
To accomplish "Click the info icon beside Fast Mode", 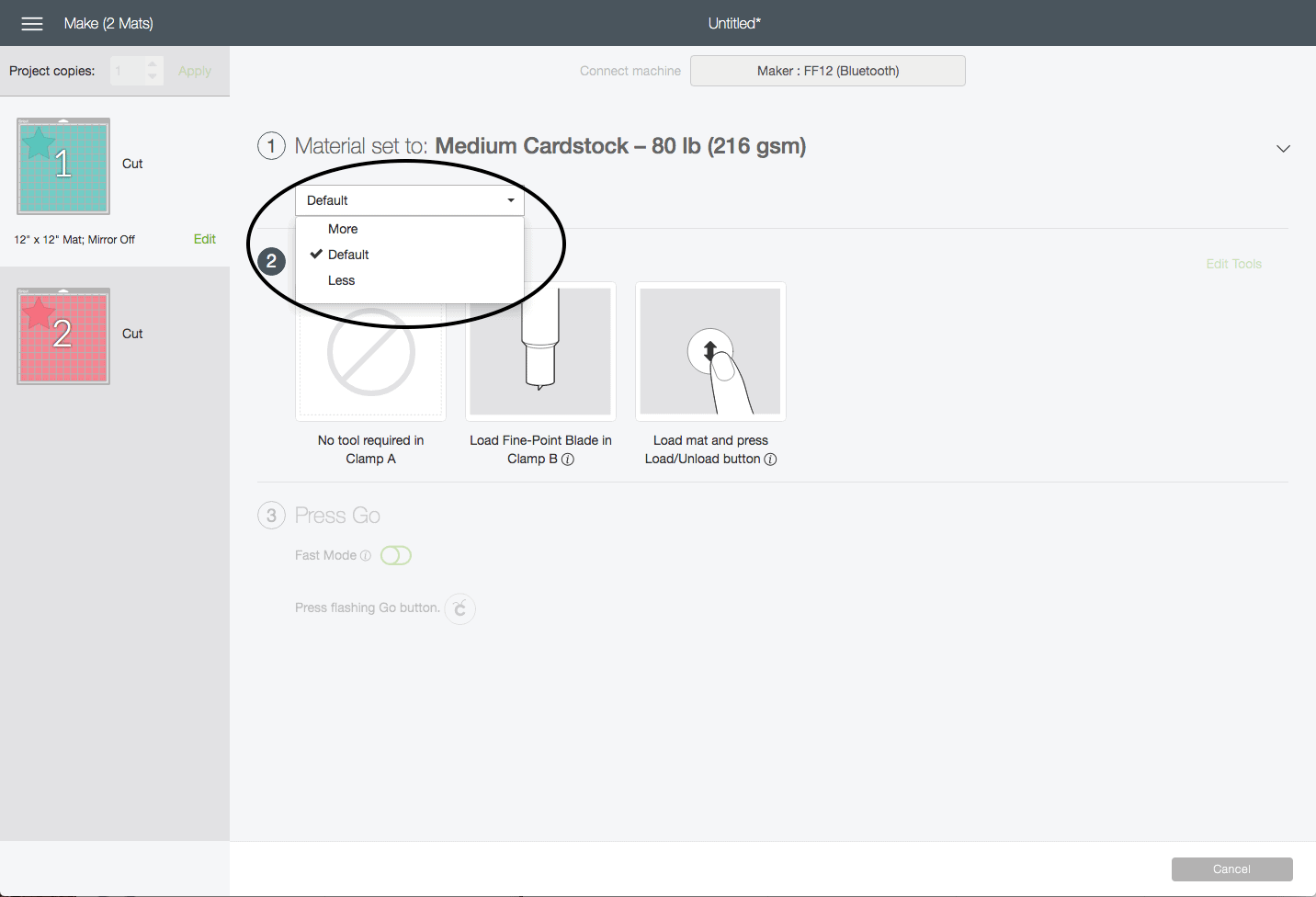I will pos(366,555).
